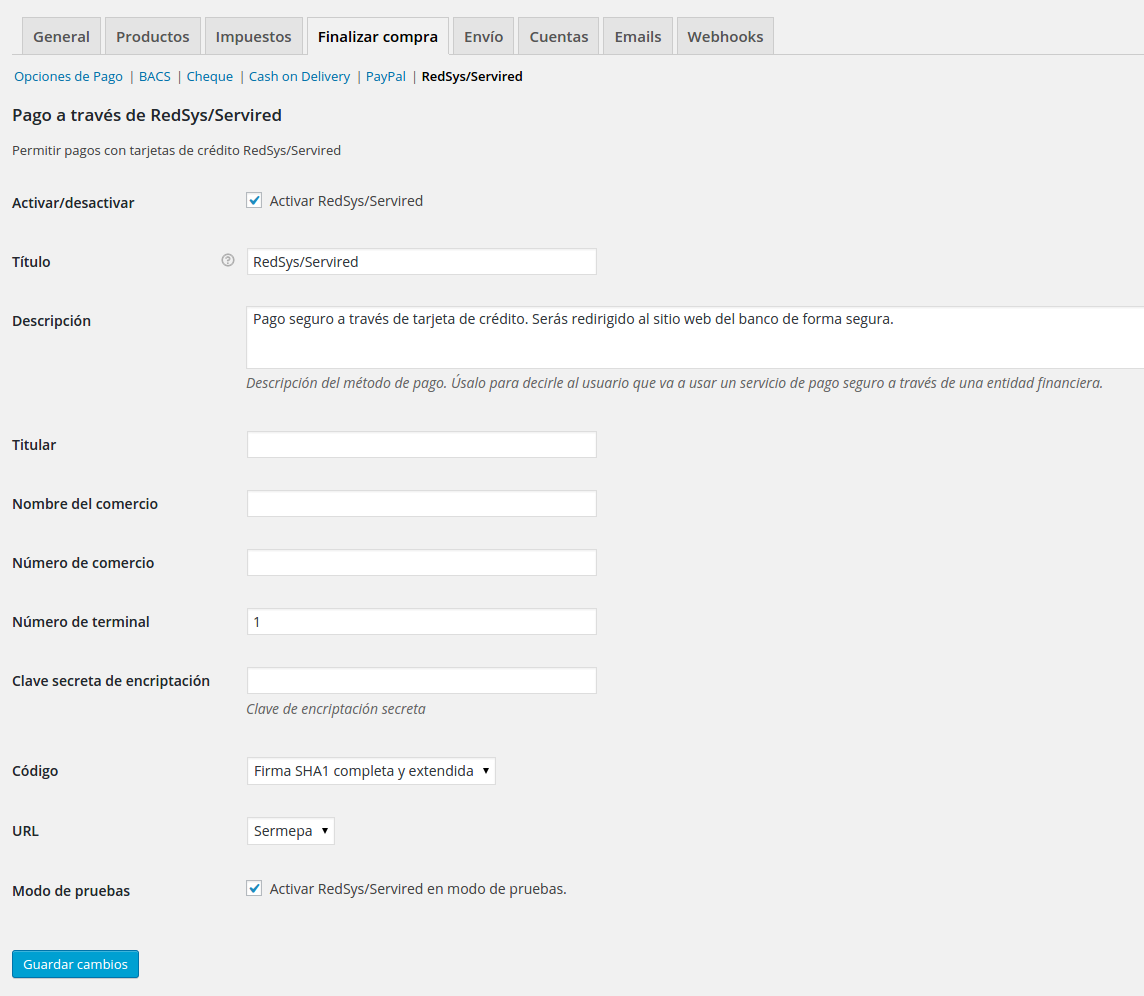
Task: Select the Finalizar compra tab
Action: pos(378,36)
